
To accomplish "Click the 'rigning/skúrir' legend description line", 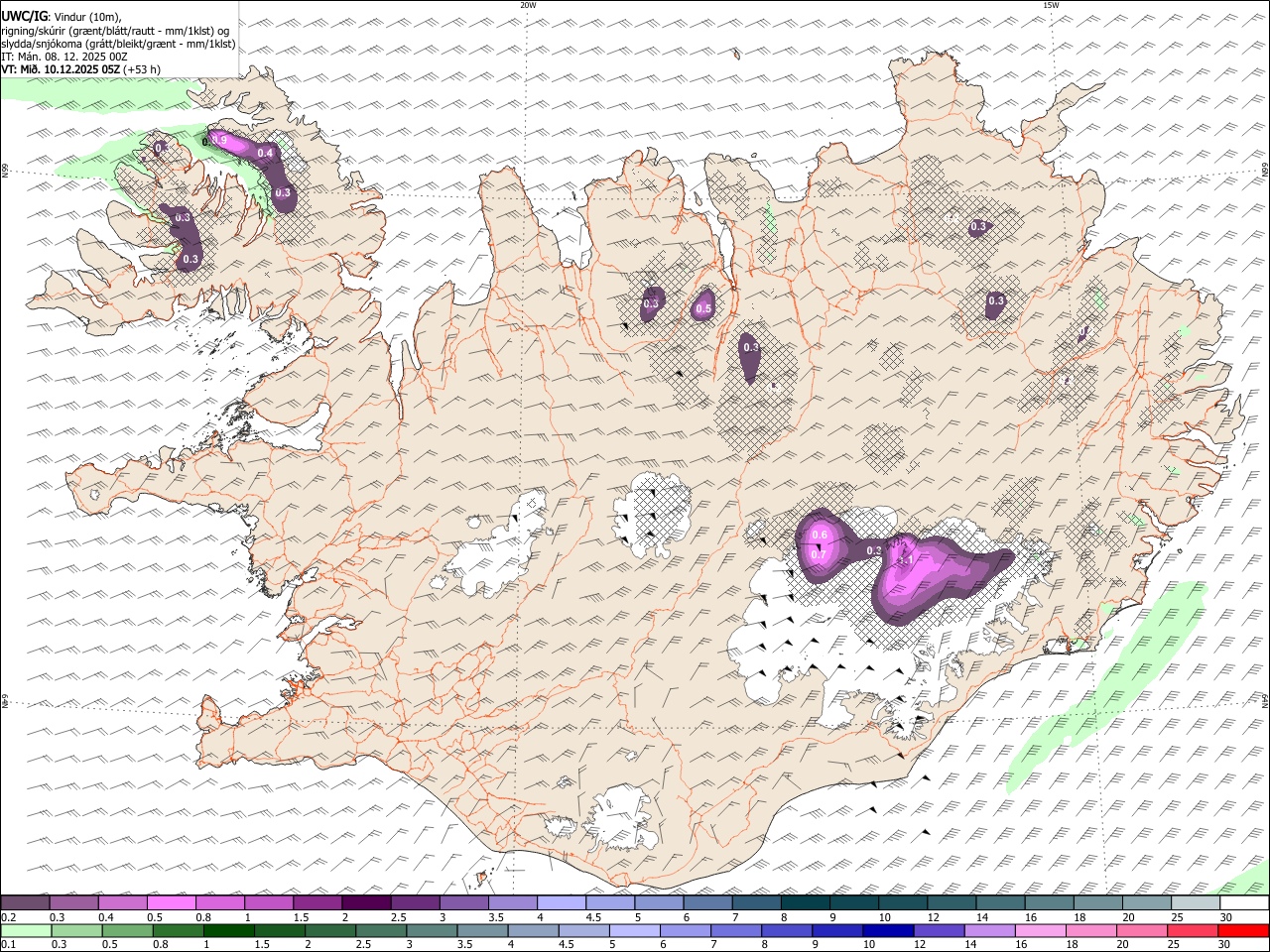I will tap(115, 30).
